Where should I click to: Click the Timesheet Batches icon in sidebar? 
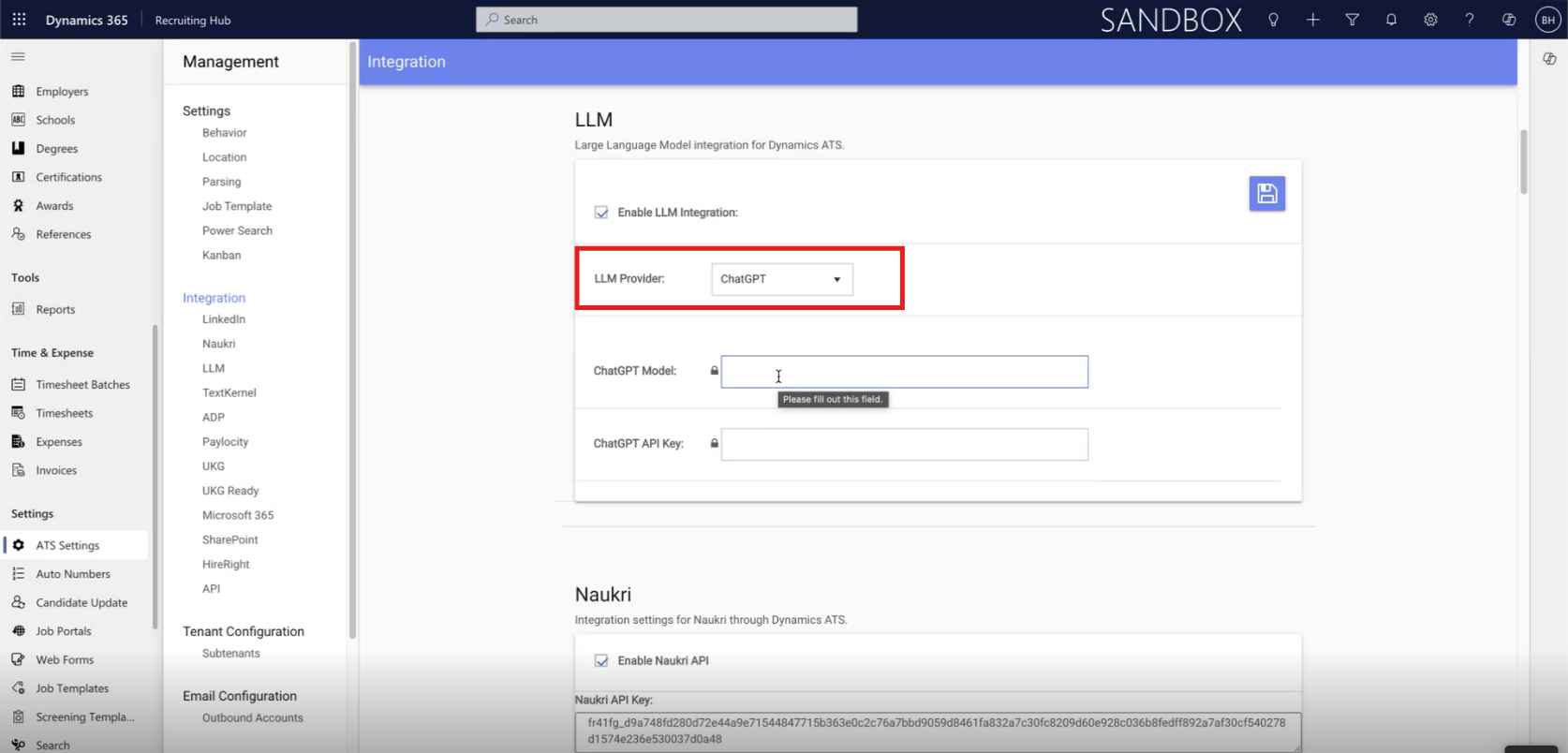pos(18,384)
